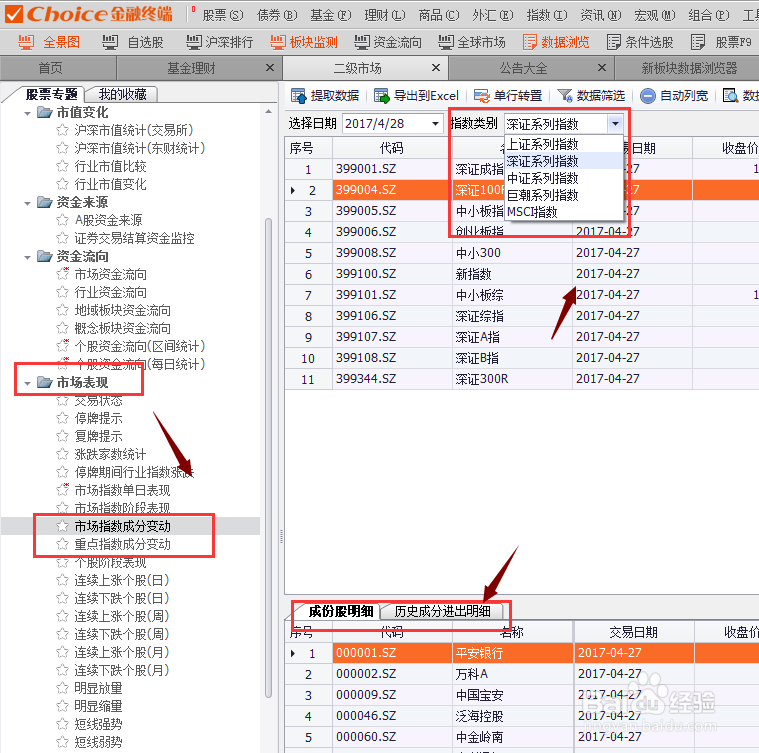759x753 pixels.
Task: Open the 股票(S) menu
Action: click(223, 15)
